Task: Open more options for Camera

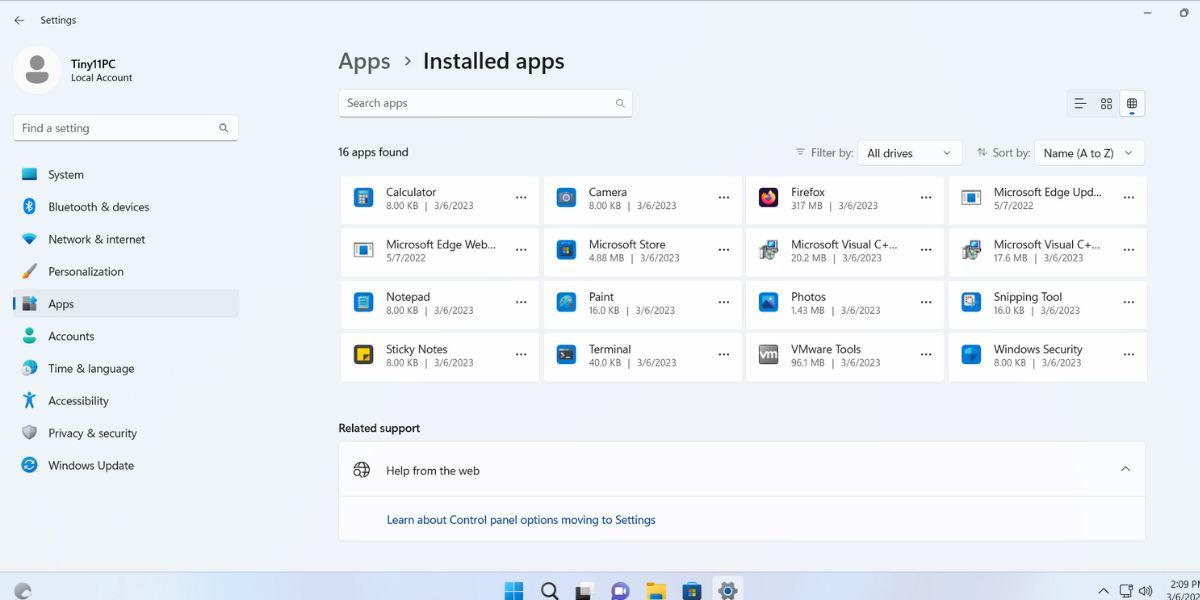Action: point(724,198)
